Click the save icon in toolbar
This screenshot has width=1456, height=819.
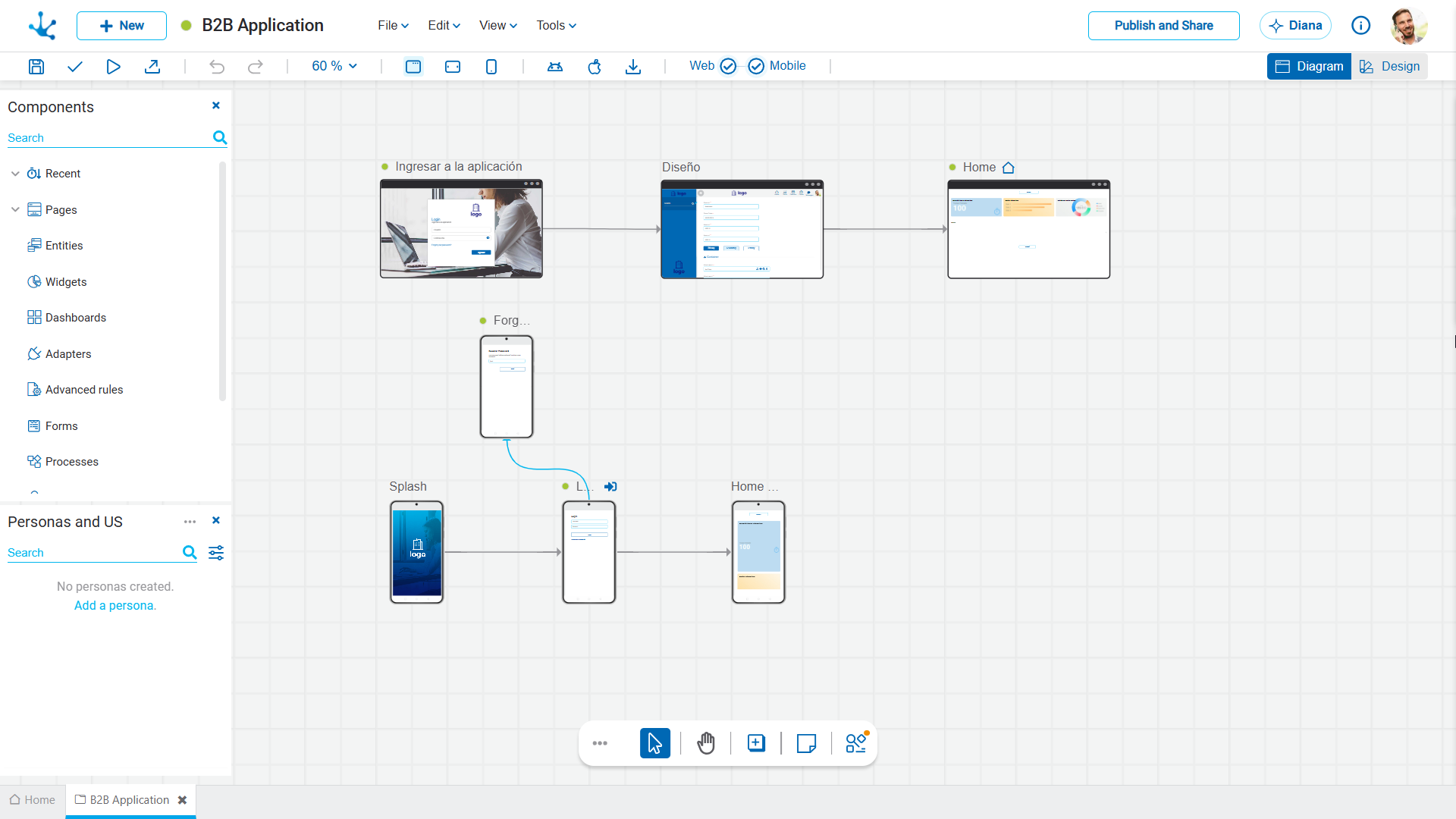pos(36,67)
